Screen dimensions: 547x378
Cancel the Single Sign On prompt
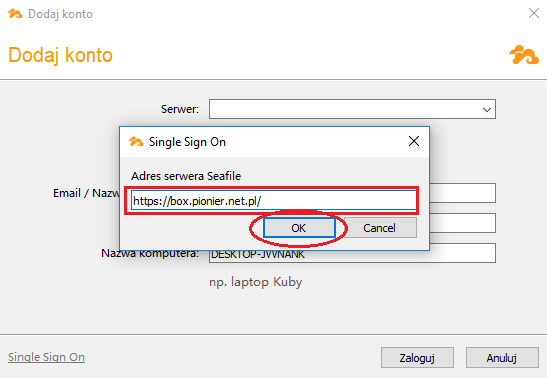point(380,228)
